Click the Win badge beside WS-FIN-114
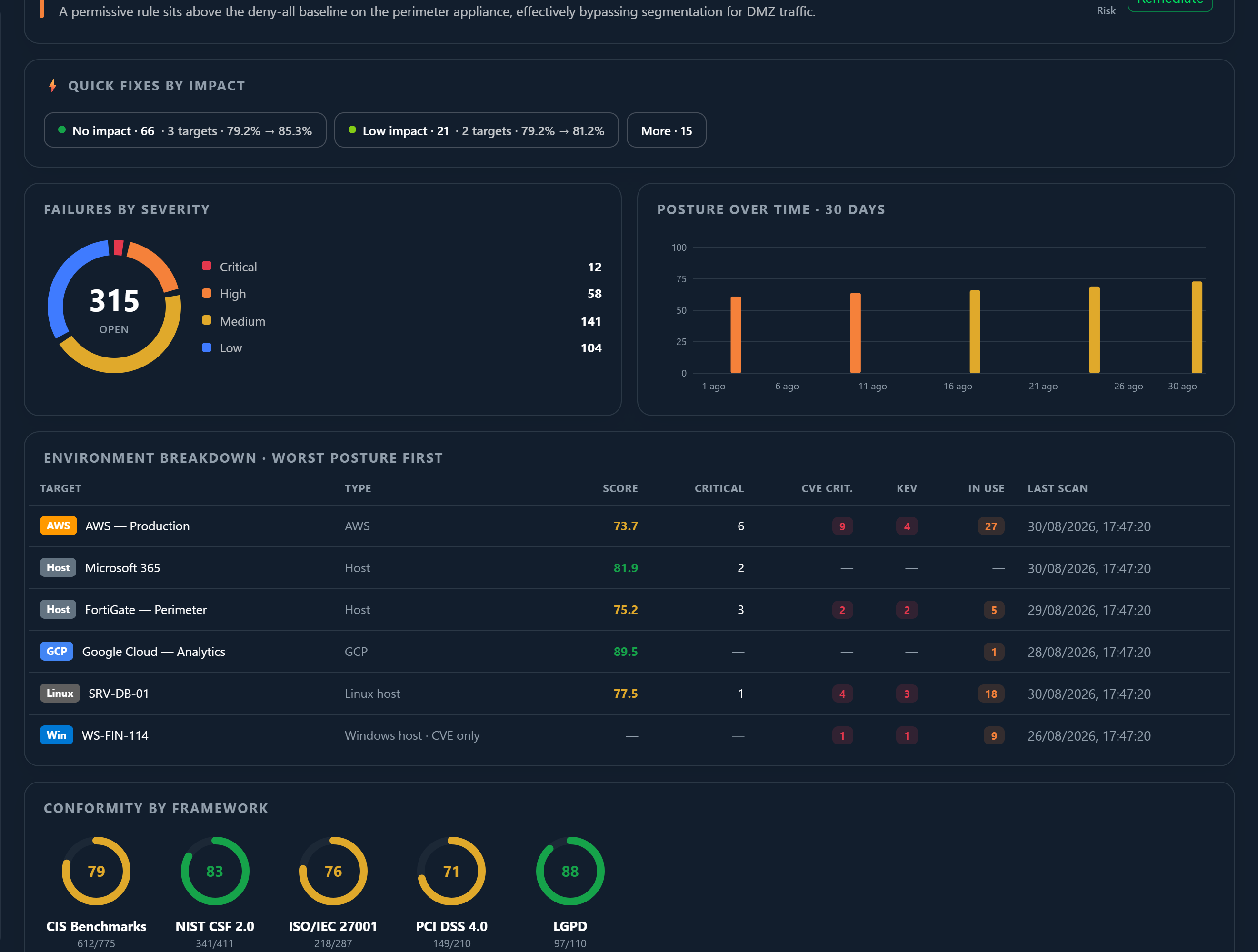 pyautogui.click(x=56, y=735)
